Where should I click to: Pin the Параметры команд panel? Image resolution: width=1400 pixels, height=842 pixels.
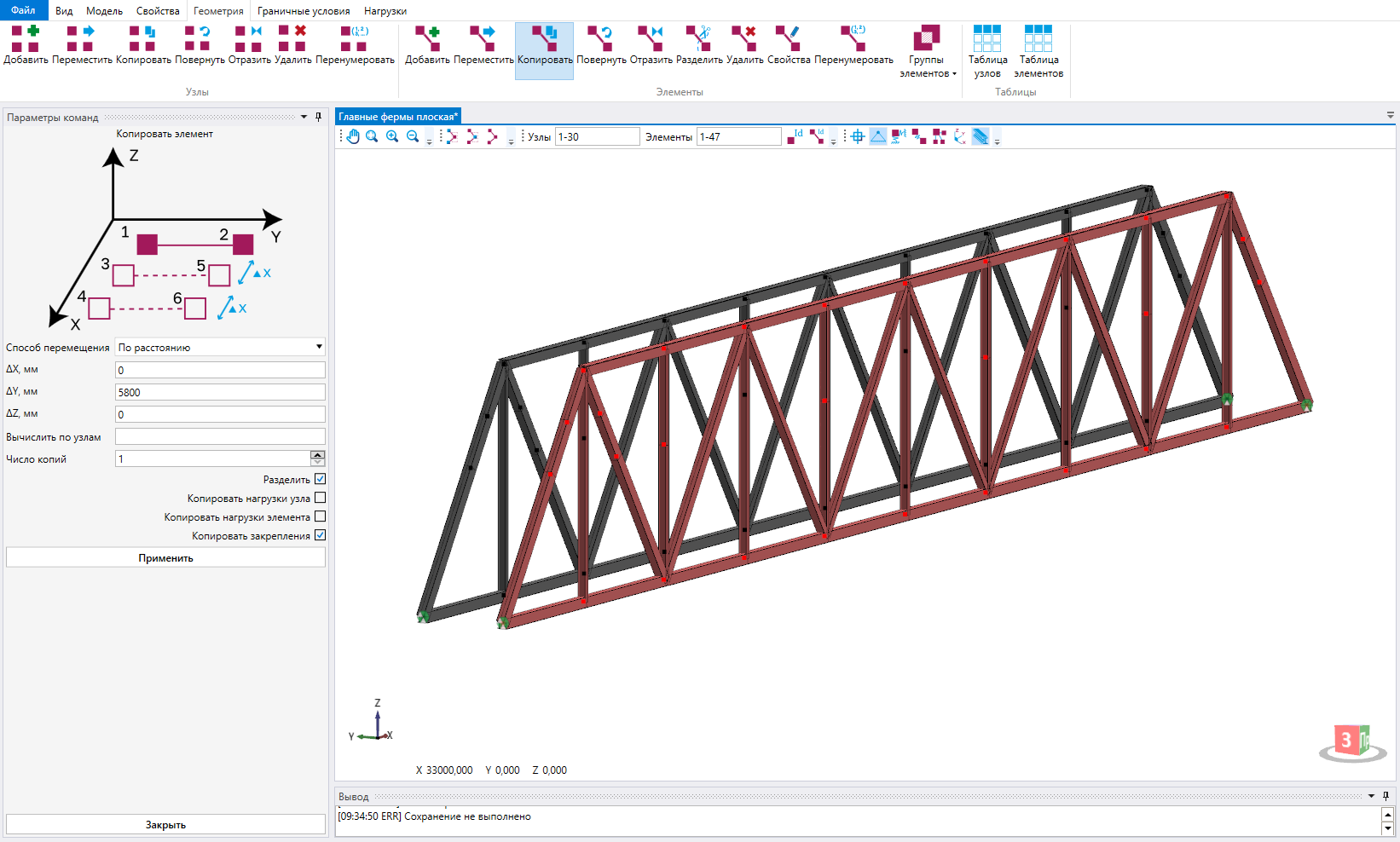(x=319, y=117)
